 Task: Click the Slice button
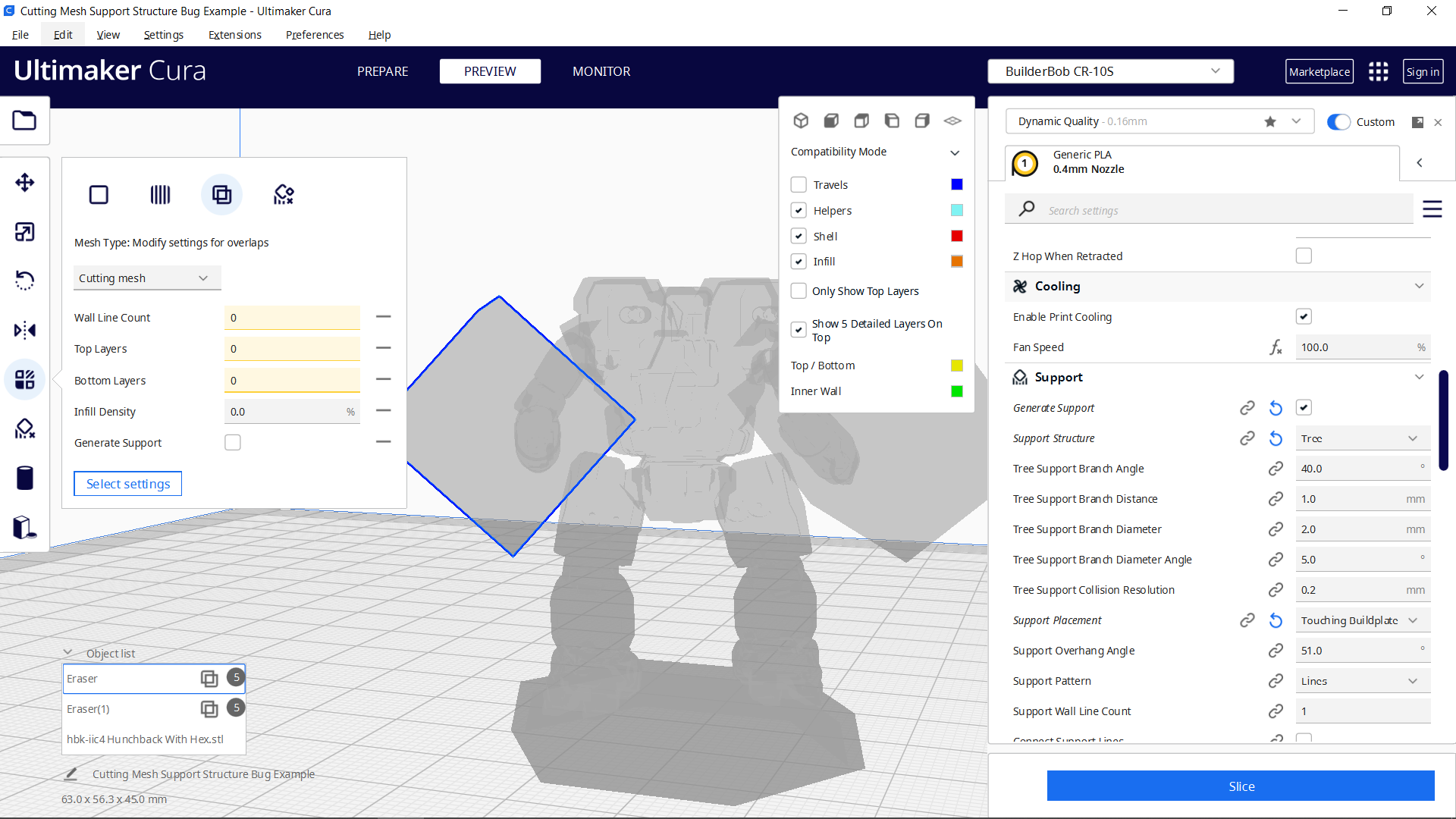point(1241,786)
